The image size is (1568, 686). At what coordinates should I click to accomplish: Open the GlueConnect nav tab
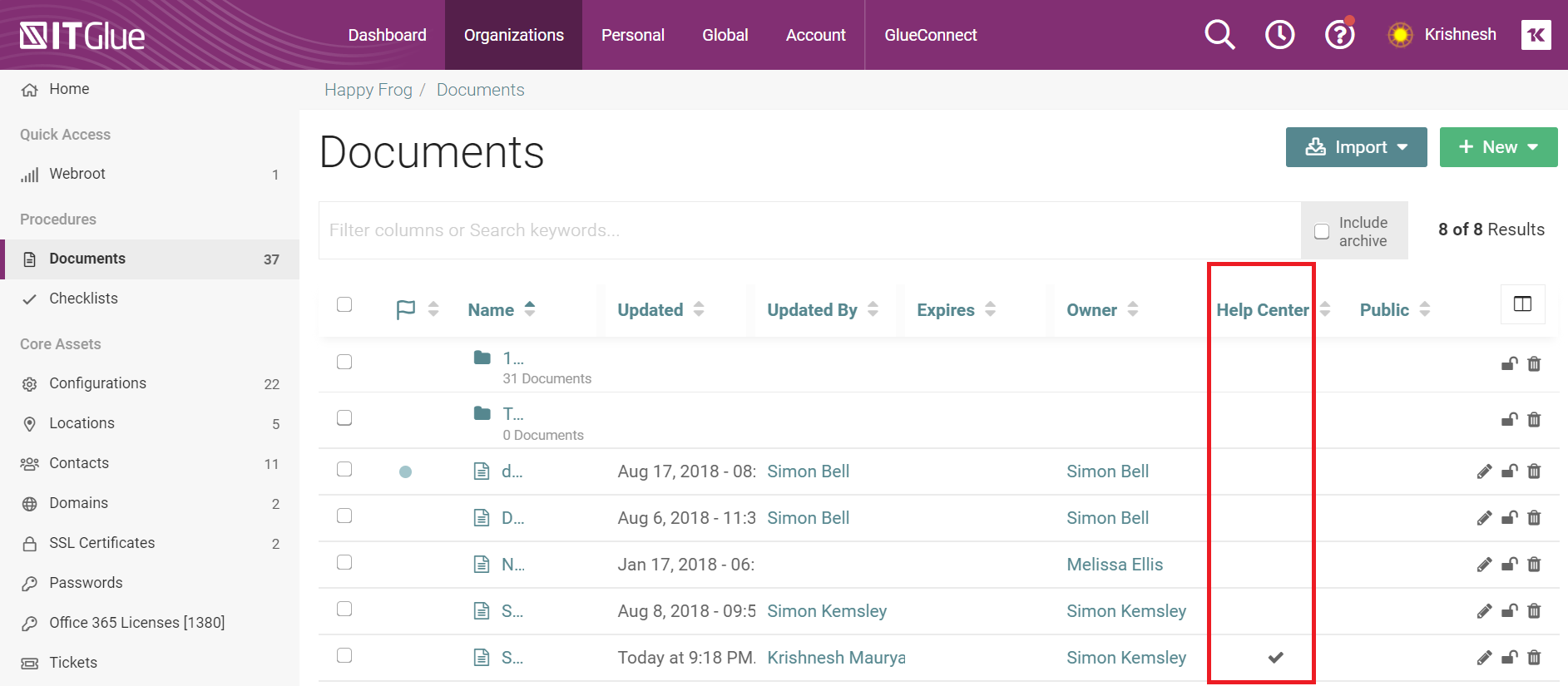click(930, 35)
